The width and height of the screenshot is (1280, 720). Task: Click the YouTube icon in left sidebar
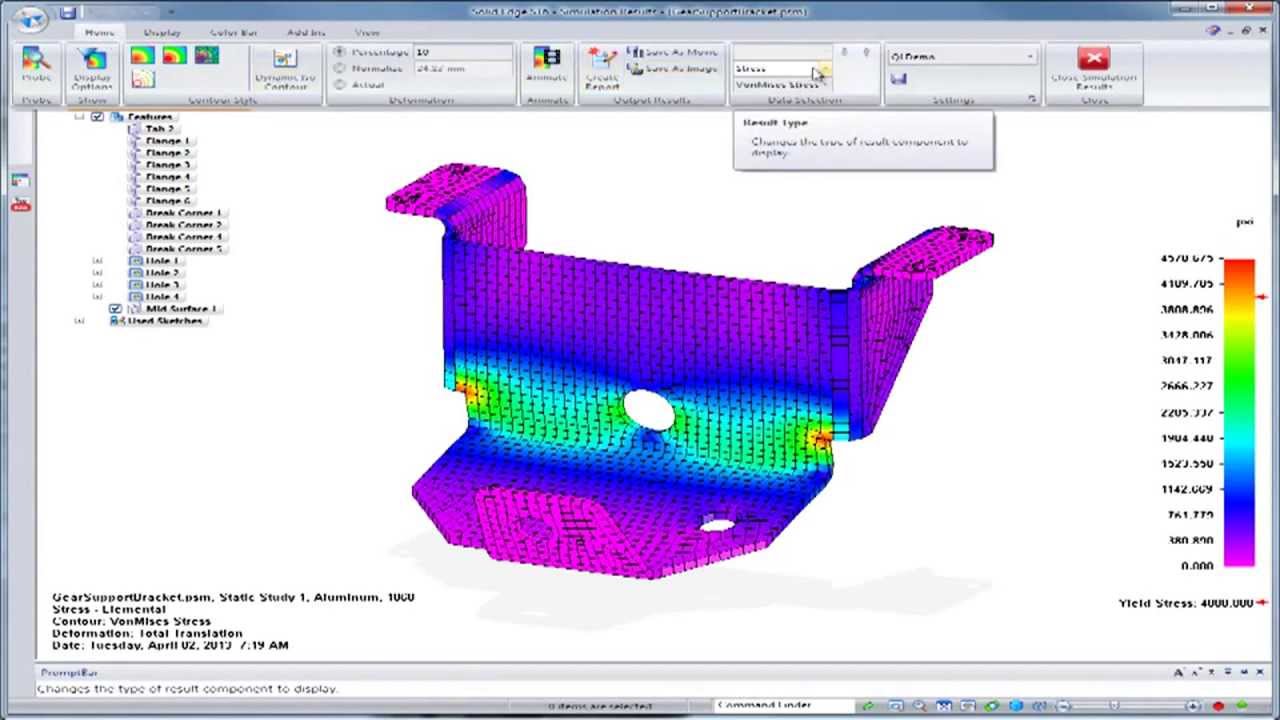(x=20, y=204)
